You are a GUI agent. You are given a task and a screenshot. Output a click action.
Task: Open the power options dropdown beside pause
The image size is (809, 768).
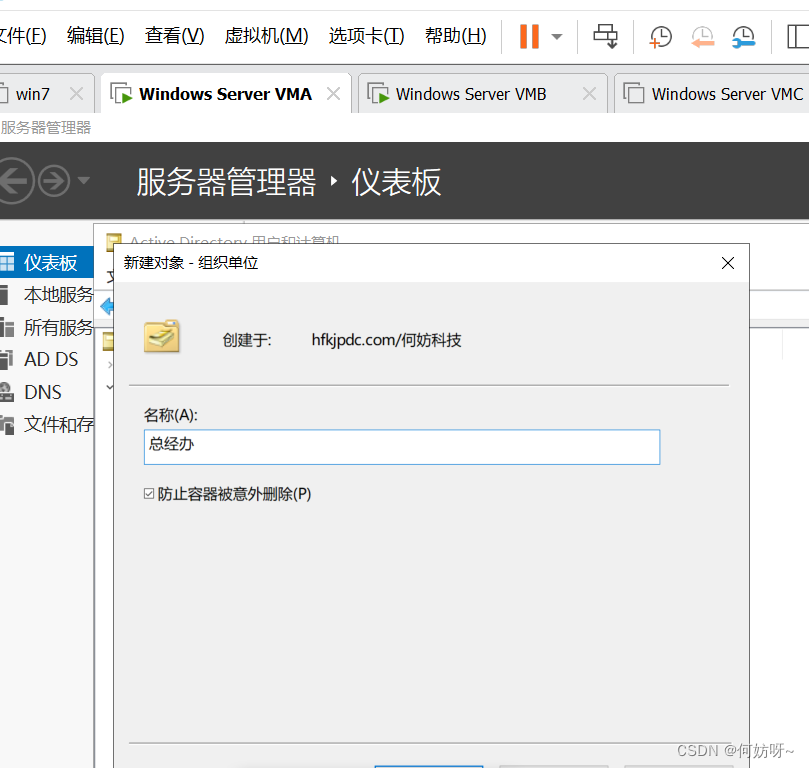tap(557, 37)
